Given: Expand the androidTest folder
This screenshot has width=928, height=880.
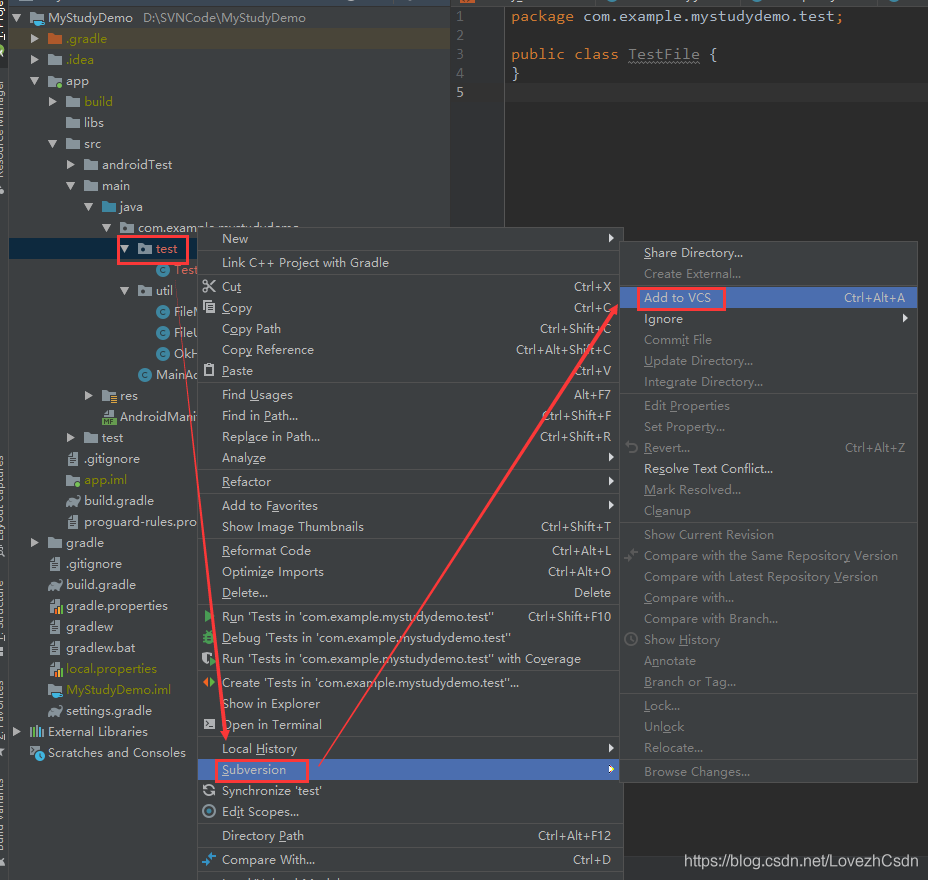Looking at the screenshot, I should pos(70,165).
